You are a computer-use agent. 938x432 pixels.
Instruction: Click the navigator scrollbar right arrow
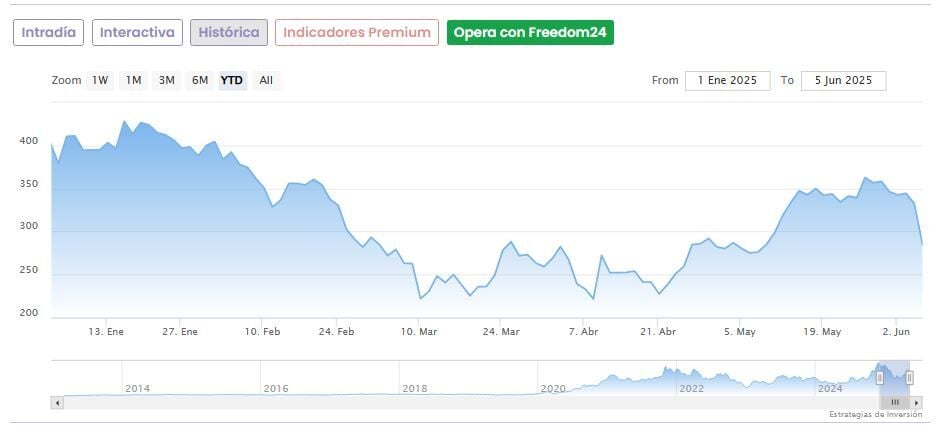point(917,402)
